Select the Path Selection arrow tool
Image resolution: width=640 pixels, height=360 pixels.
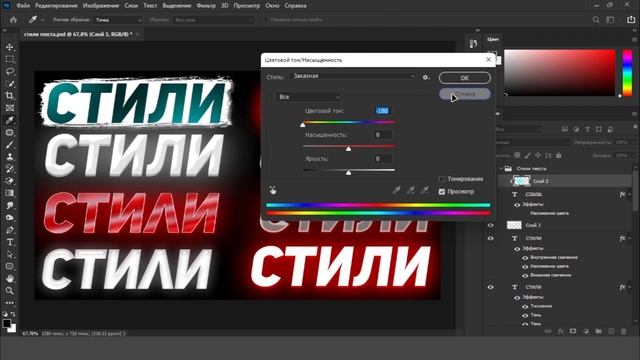pos(9,254)
